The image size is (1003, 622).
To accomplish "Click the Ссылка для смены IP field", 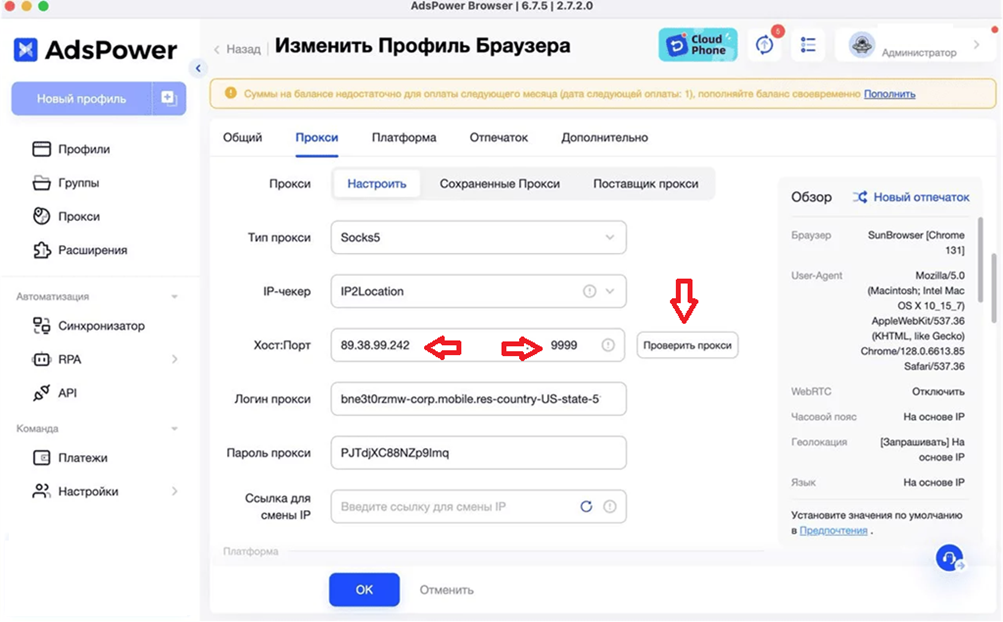I will point(478,506).
